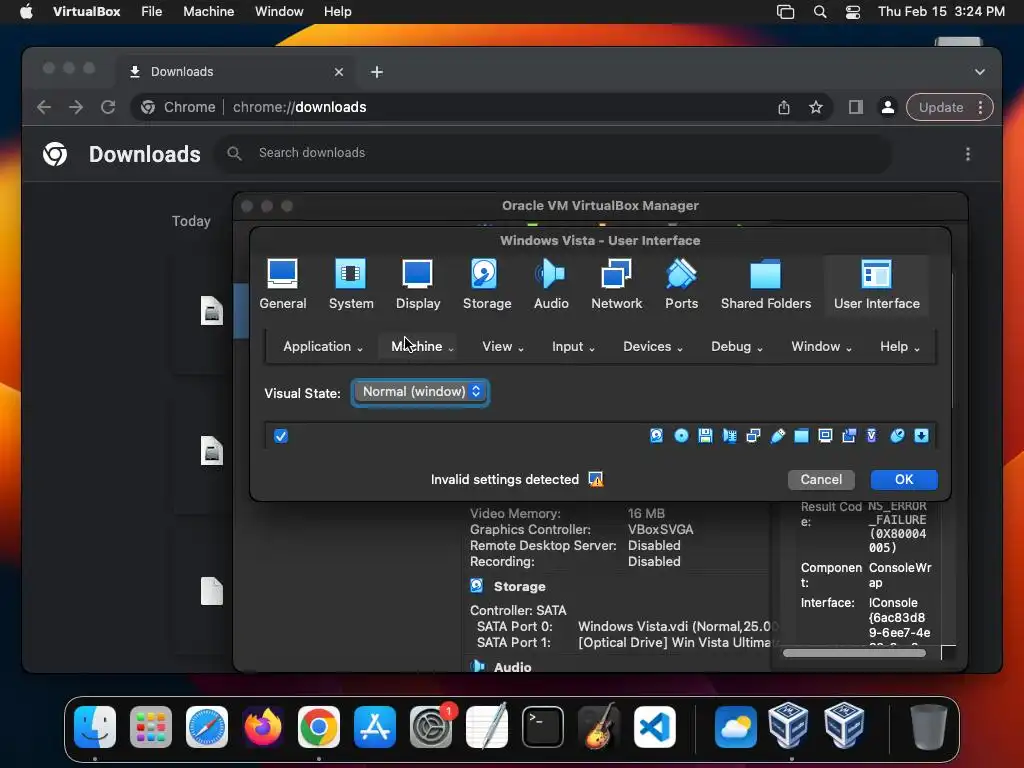Open a new Chrome tab

click(x=377, y=72)
